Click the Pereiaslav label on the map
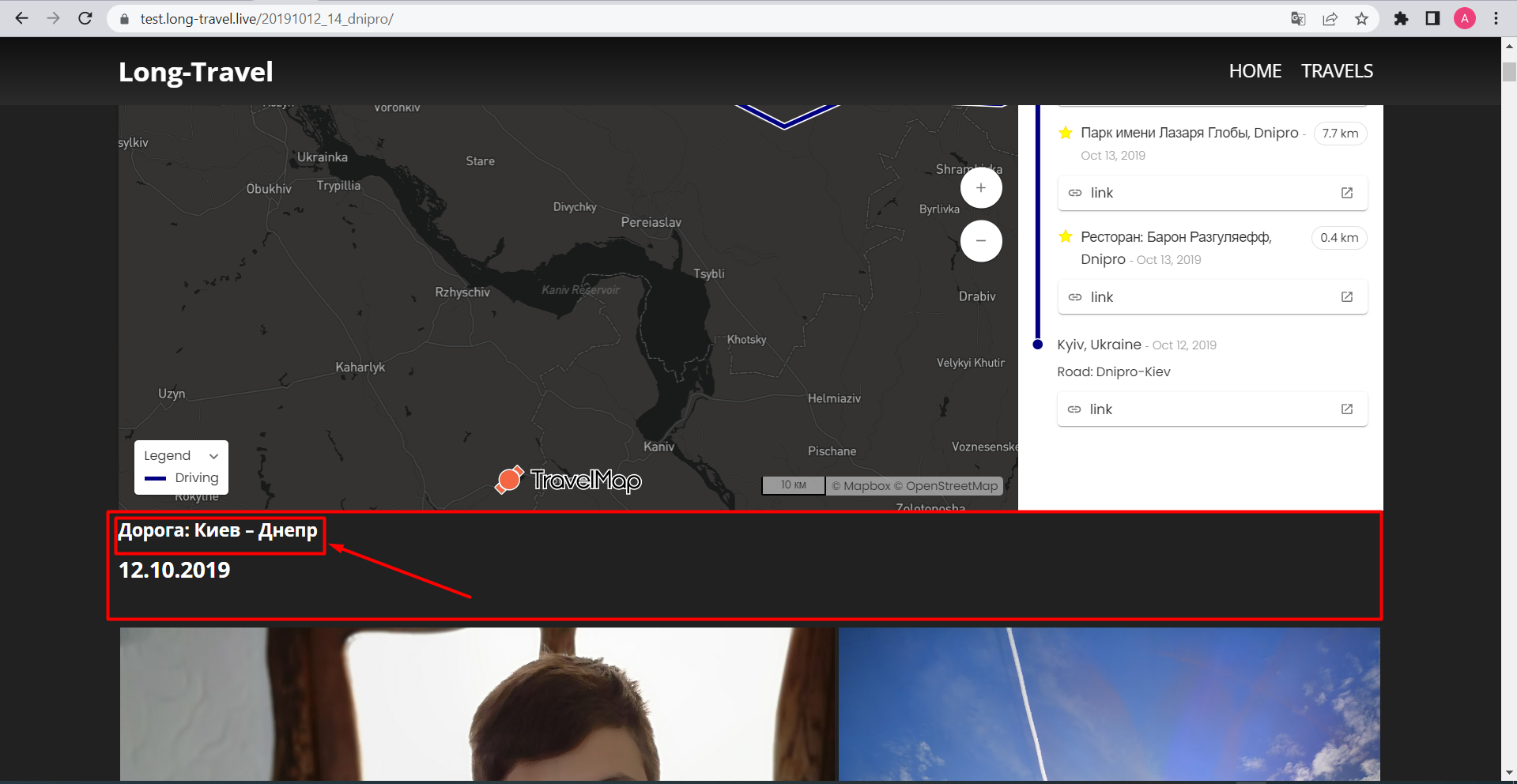 tap(651, 222)
